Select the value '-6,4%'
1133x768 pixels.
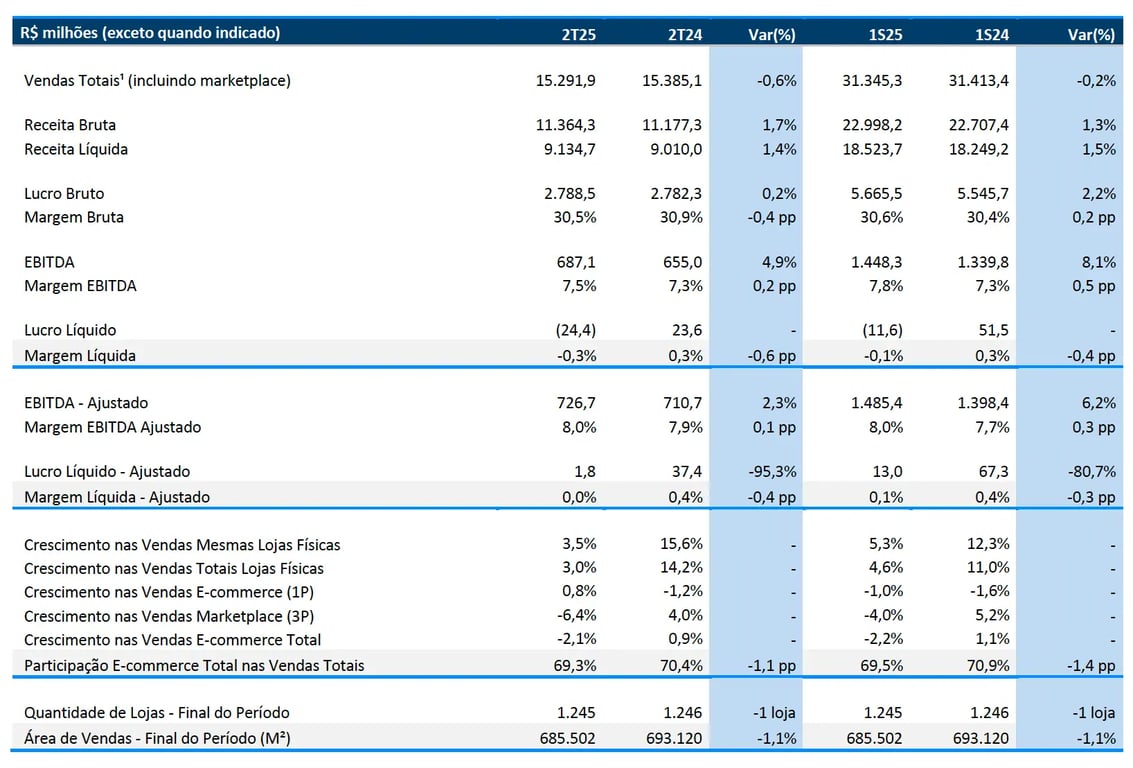coord(577,615)
